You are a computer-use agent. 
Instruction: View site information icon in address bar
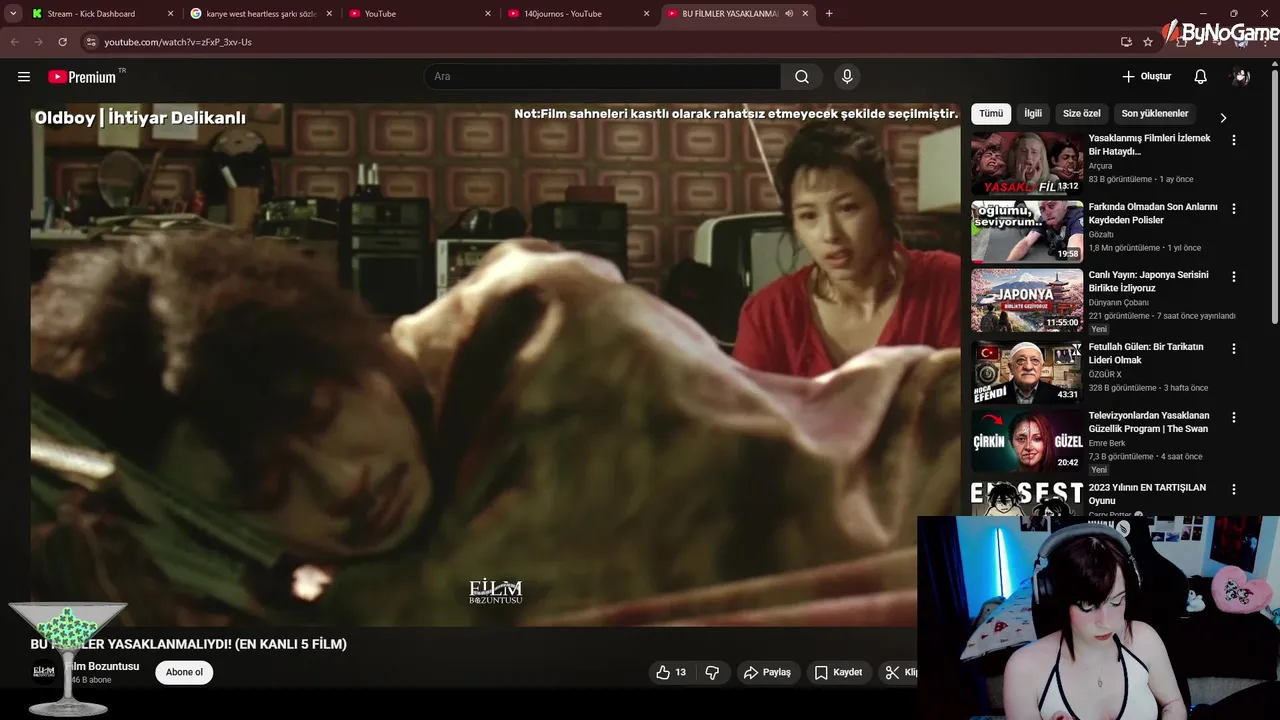[91, 42]
